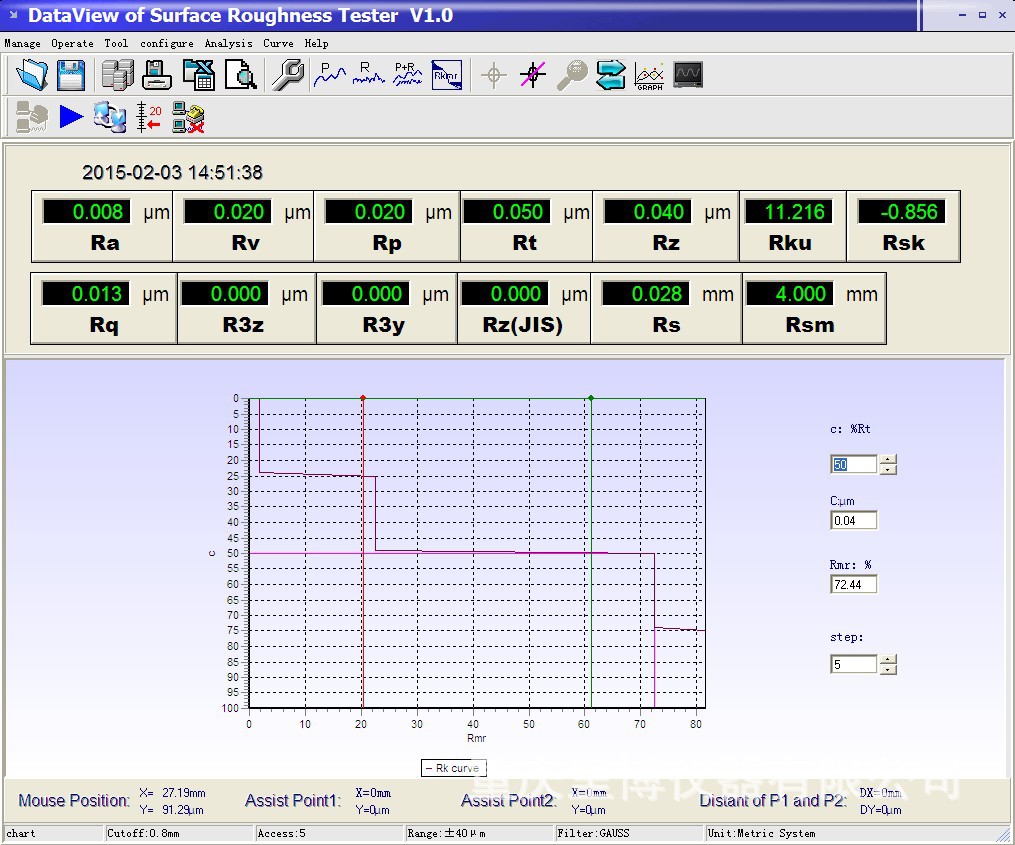Image resolution: width=1015 pixels, height=845 pixels.
Task: Click the printer icon in toolbar
Action: [157, 75]
